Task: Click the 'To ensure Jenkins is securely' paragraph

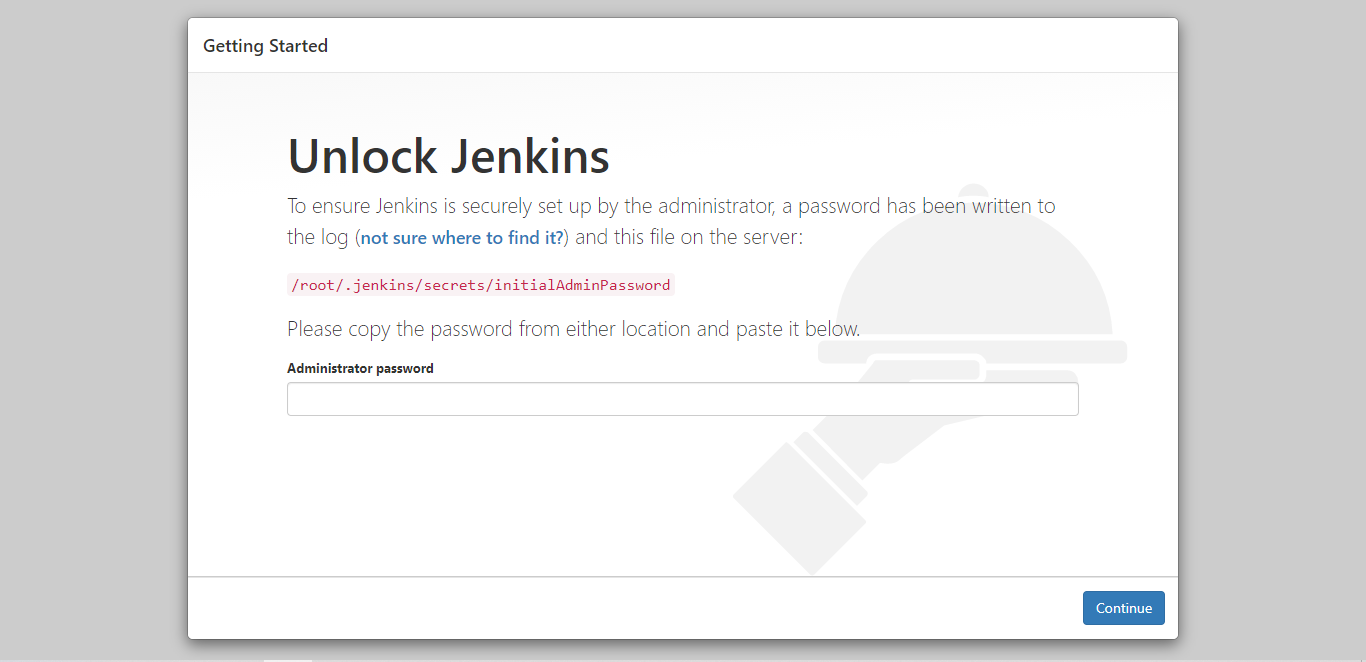Action: tap(671, 222)
